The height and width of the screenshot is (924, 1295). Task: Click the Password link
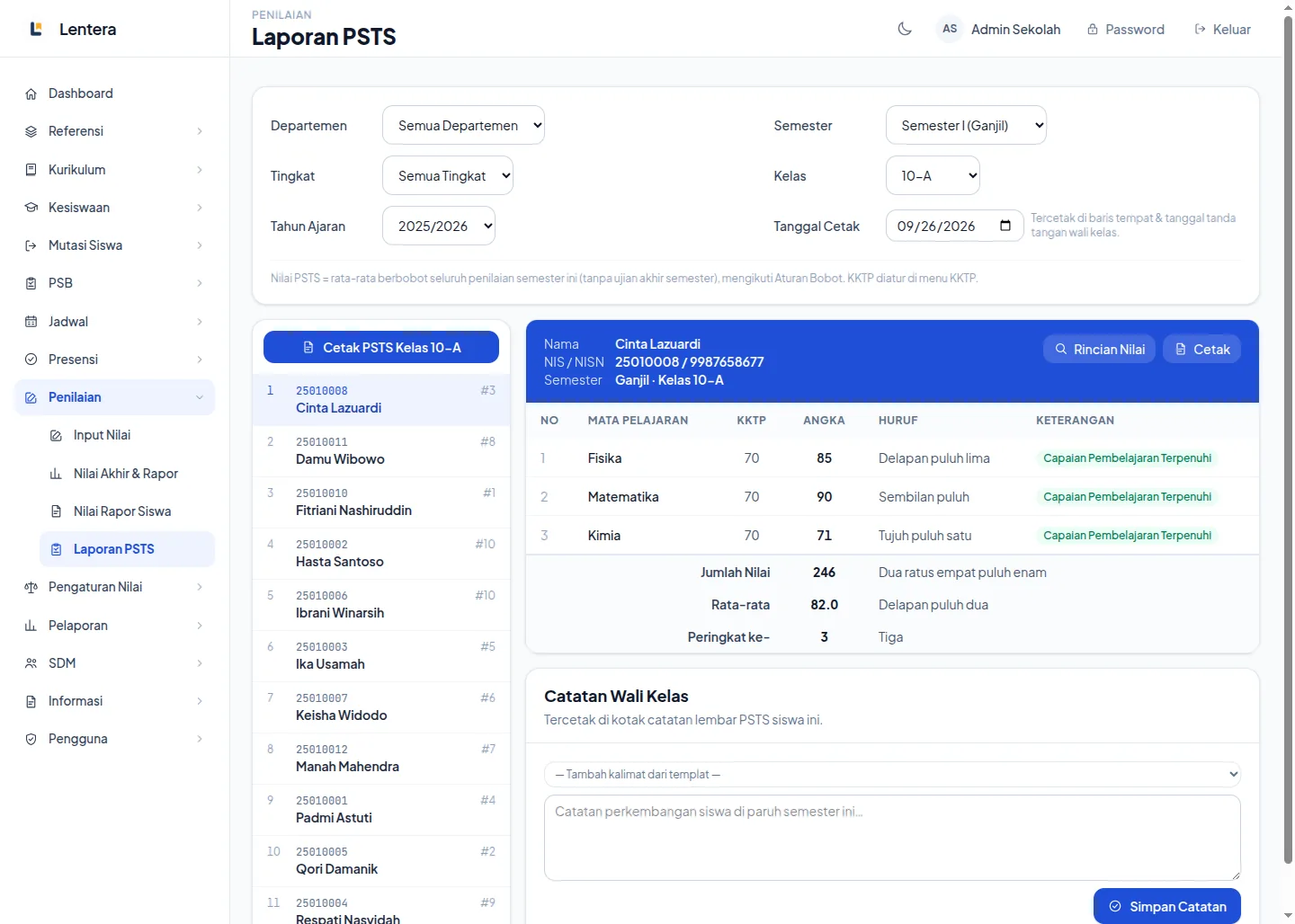[1125, 29]
